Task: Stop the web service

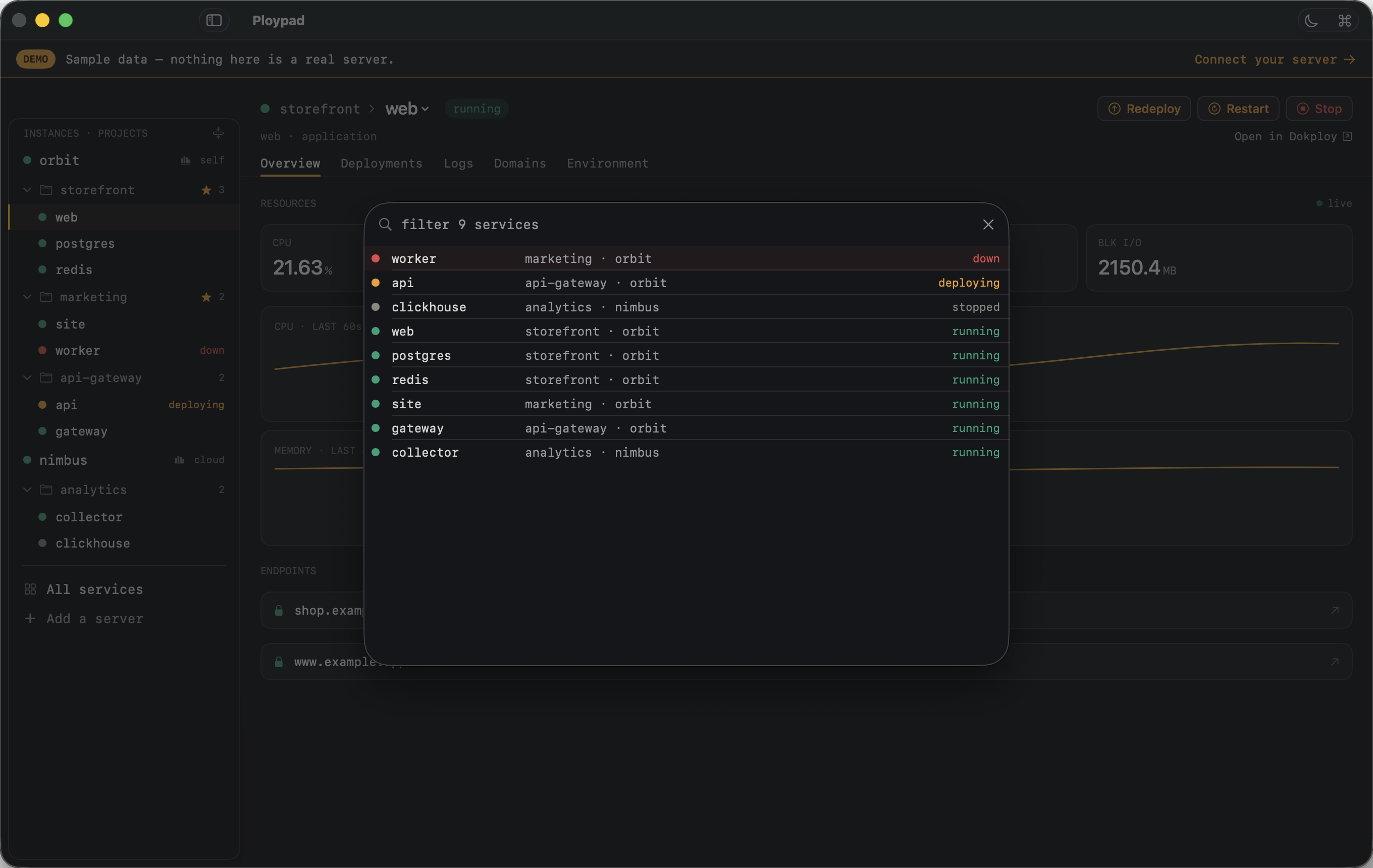Action: [1319, 109]
